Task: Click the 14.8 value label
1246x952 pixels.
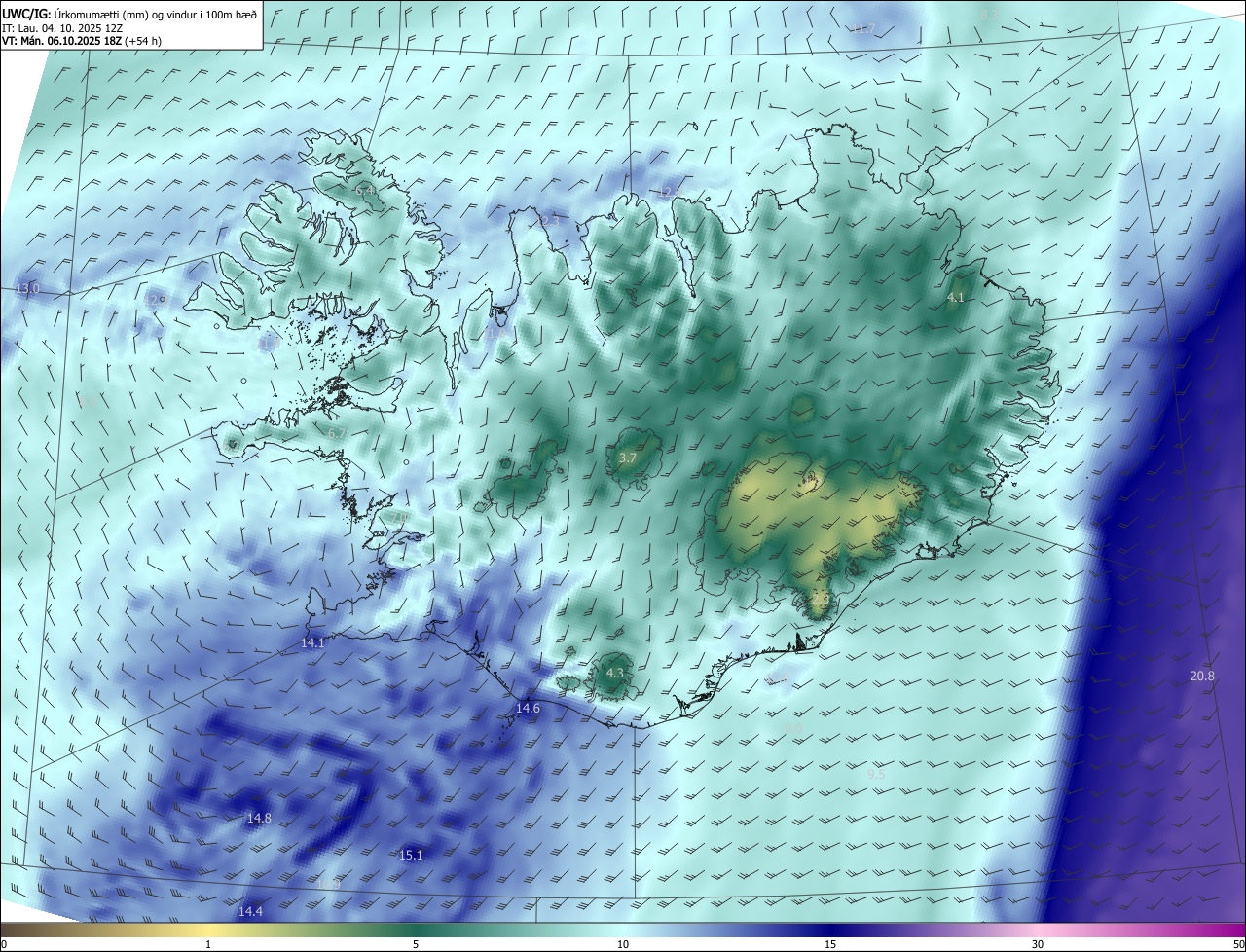Action: 259,819
